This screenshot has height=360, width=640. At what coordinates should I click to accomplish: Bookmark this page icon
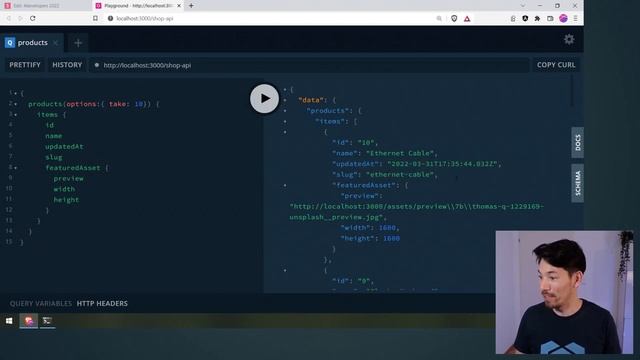coord(95,18)
